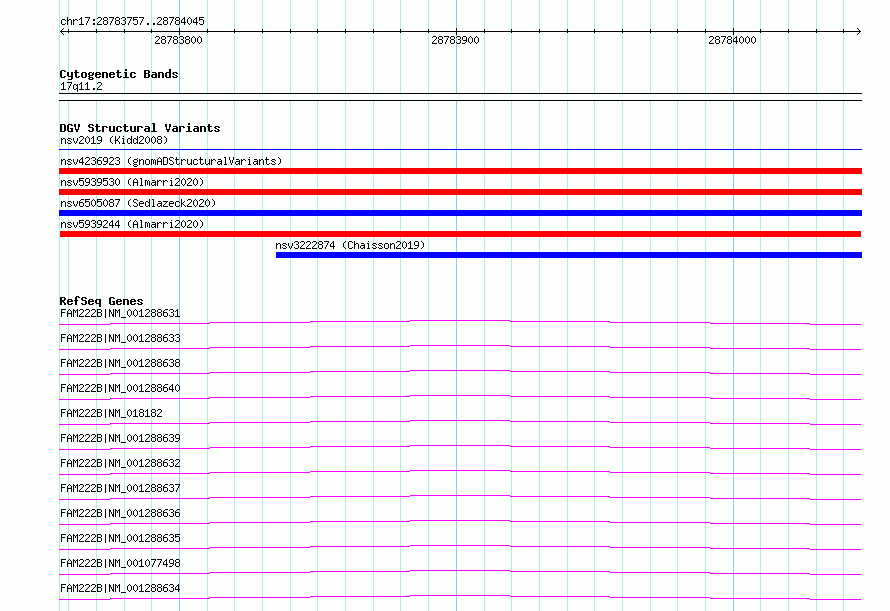This screenshot has height=611, width=890.
Task: Click the red bar for nsv5939530
Action: pos(460,192)
